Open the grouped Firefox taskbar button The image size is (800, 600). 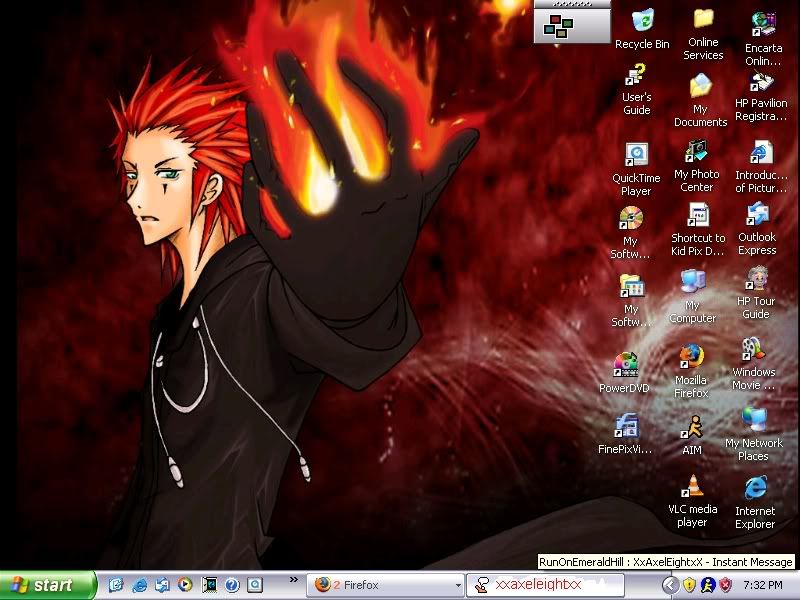tap(385, 585)
